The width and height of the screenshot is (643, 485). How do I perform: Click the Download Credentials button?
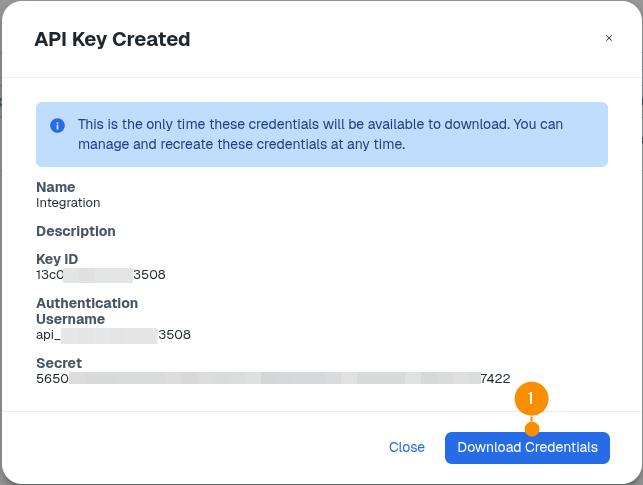[527, 447]
